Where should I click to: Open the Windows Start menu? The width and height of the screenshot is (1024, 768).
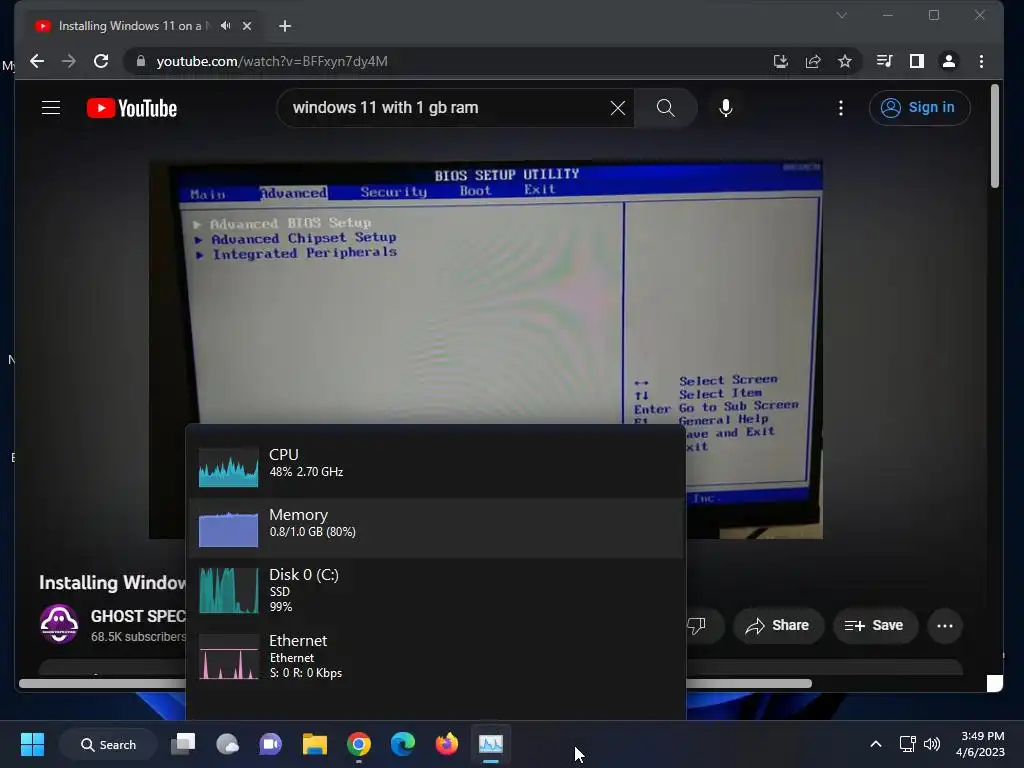[x=33, y=744]
